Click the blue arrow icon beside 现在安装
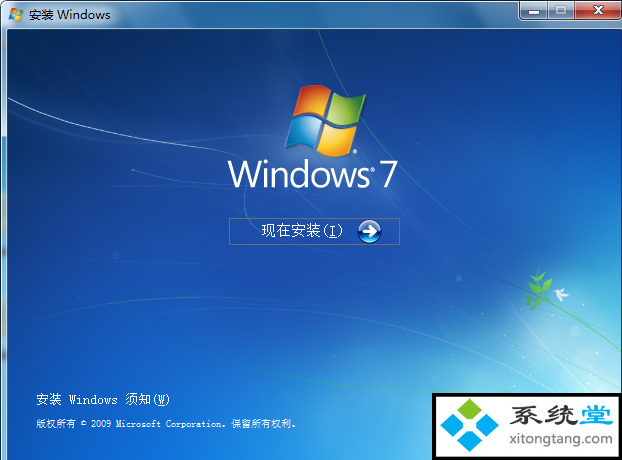The width and height of the screenshot is (622, 460). (x=369, y=231)
